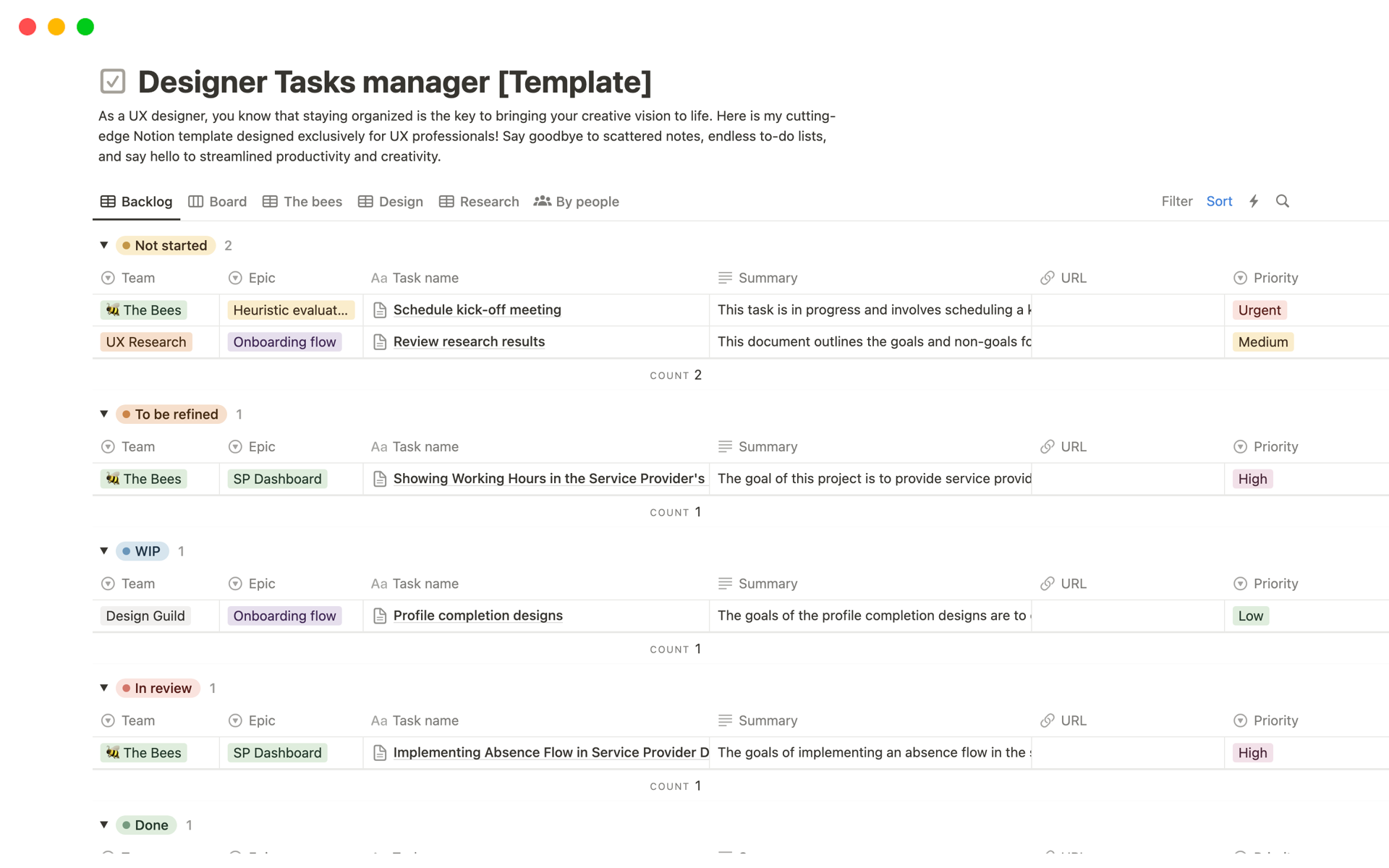Click the board icon beside the Board view
The image size is (1389, 868).
195,201
